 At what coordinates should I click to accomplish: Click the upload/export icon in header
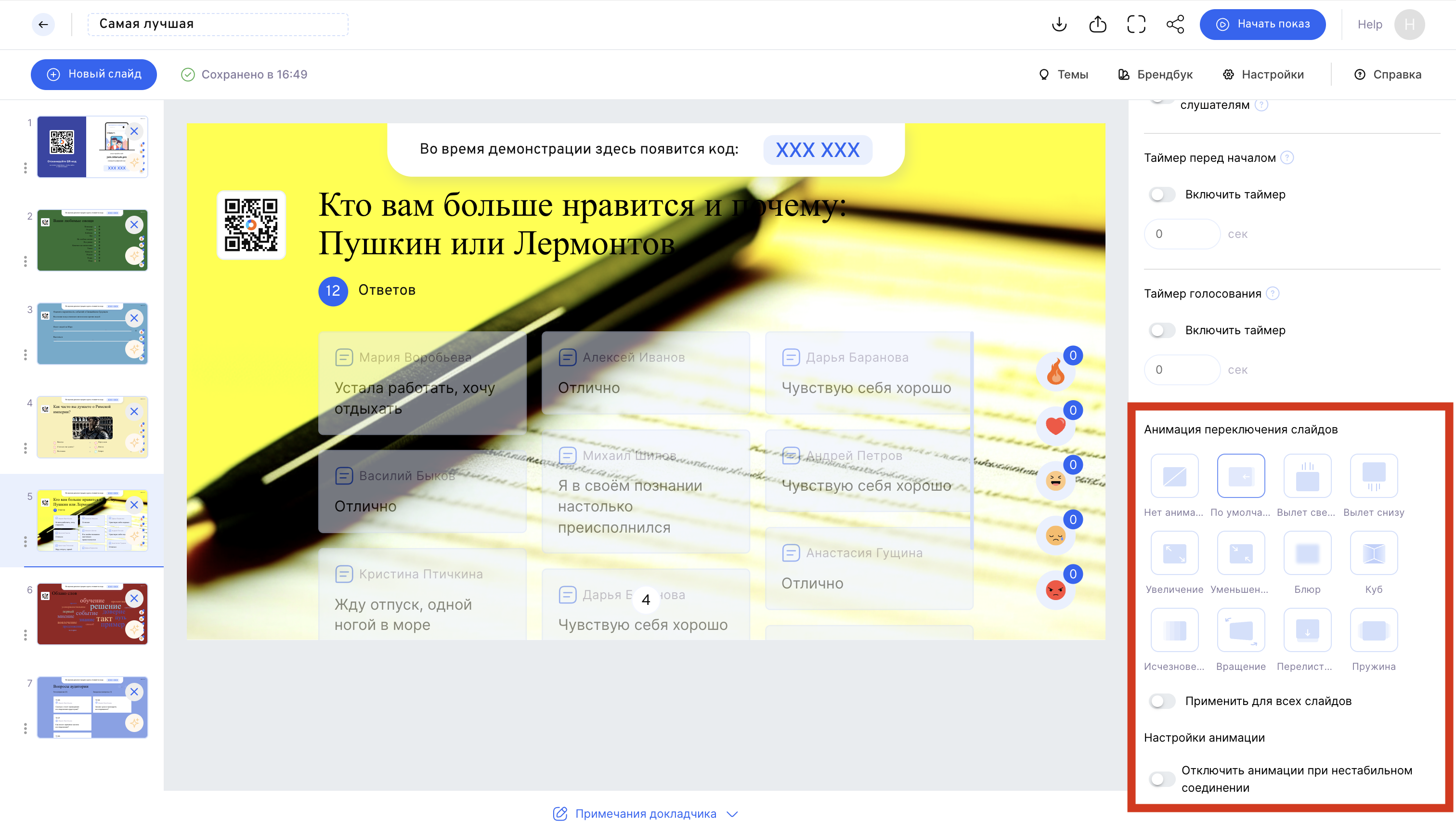click(1097, 24)
